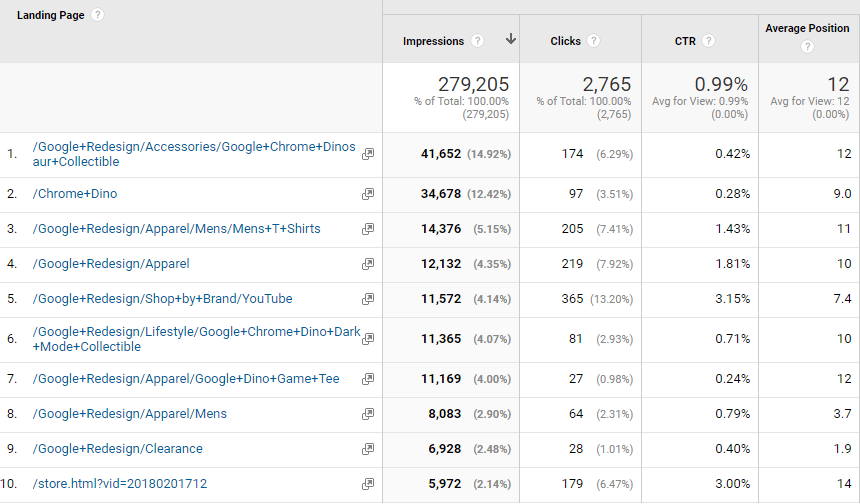The width and height of the screenshot is (860, 504).
Task: Select impressions value 11,169
Action: click(441, 379)
